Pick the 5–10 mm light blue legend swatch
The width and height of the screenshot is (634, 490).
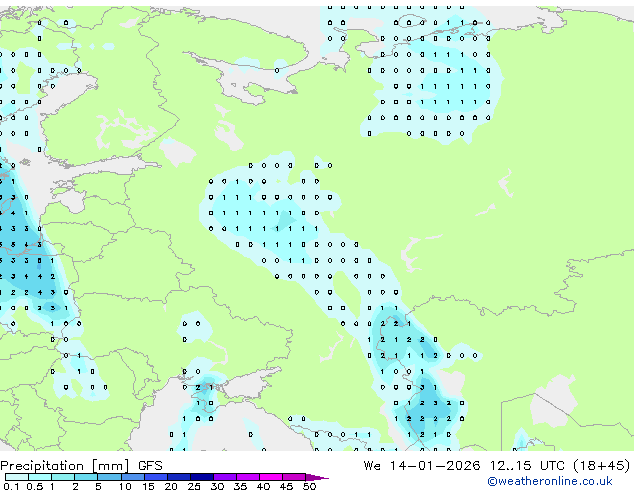(109, 477)
